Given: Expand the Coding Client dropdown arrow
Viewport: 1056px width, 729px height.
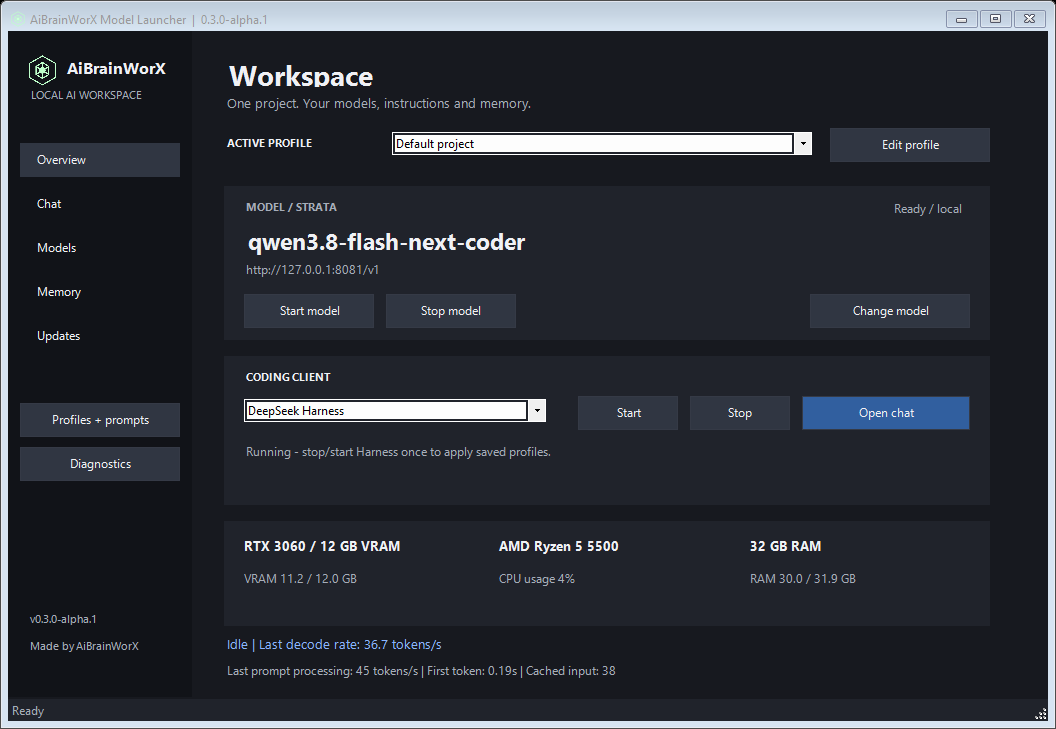Looking at the screenshot, I should [537, 410].
